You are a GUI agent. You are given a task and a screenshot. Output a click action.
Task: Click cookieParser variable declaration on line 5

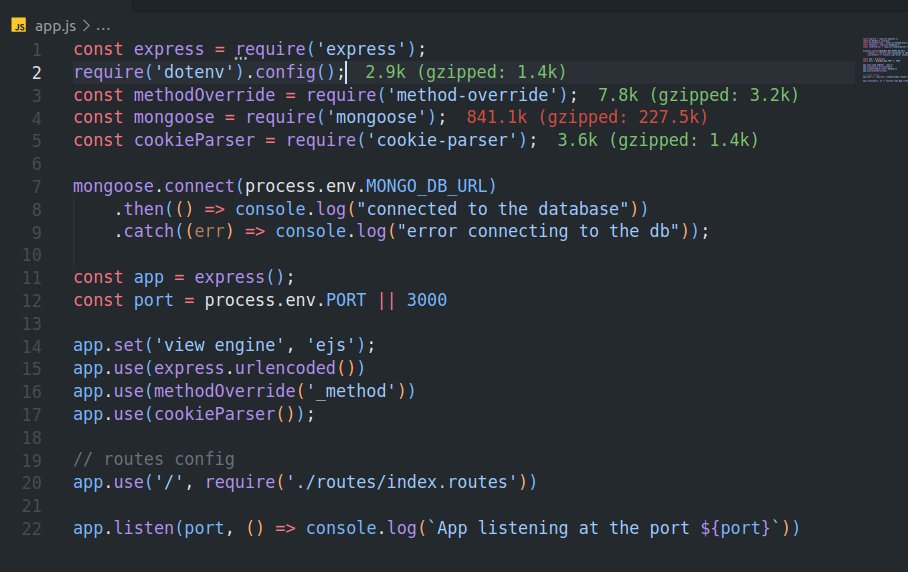pyautogui.click(x=194, y=140)
